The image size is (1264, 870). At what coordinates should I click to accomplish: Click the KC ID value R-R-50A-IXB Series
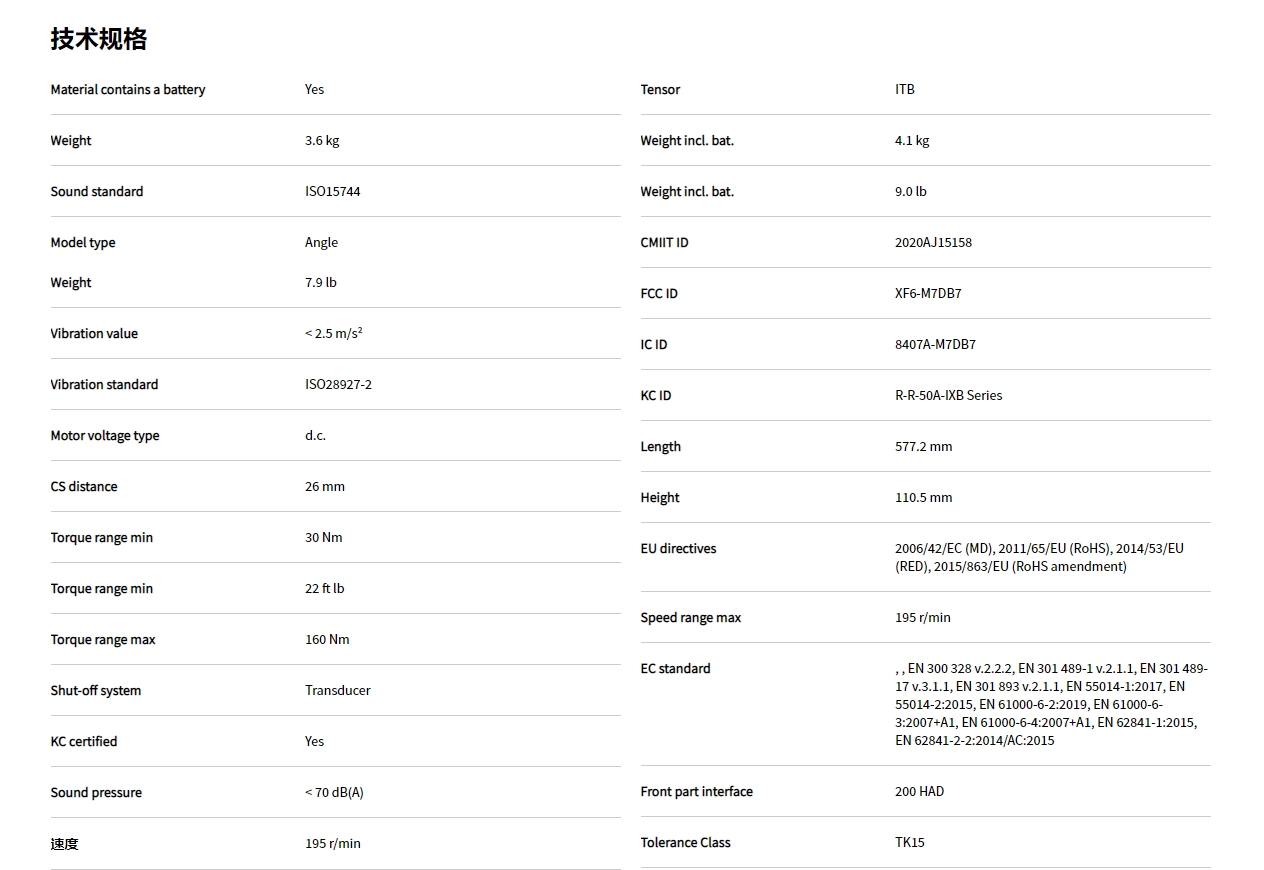point(948,396)
